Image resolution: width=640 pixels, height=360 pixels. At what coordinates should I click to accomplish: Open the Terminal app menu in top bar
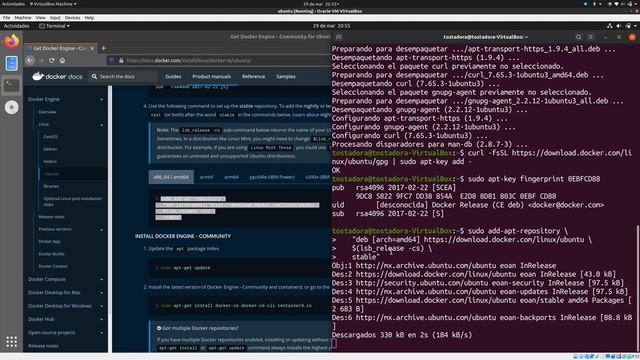coord(55,26)
